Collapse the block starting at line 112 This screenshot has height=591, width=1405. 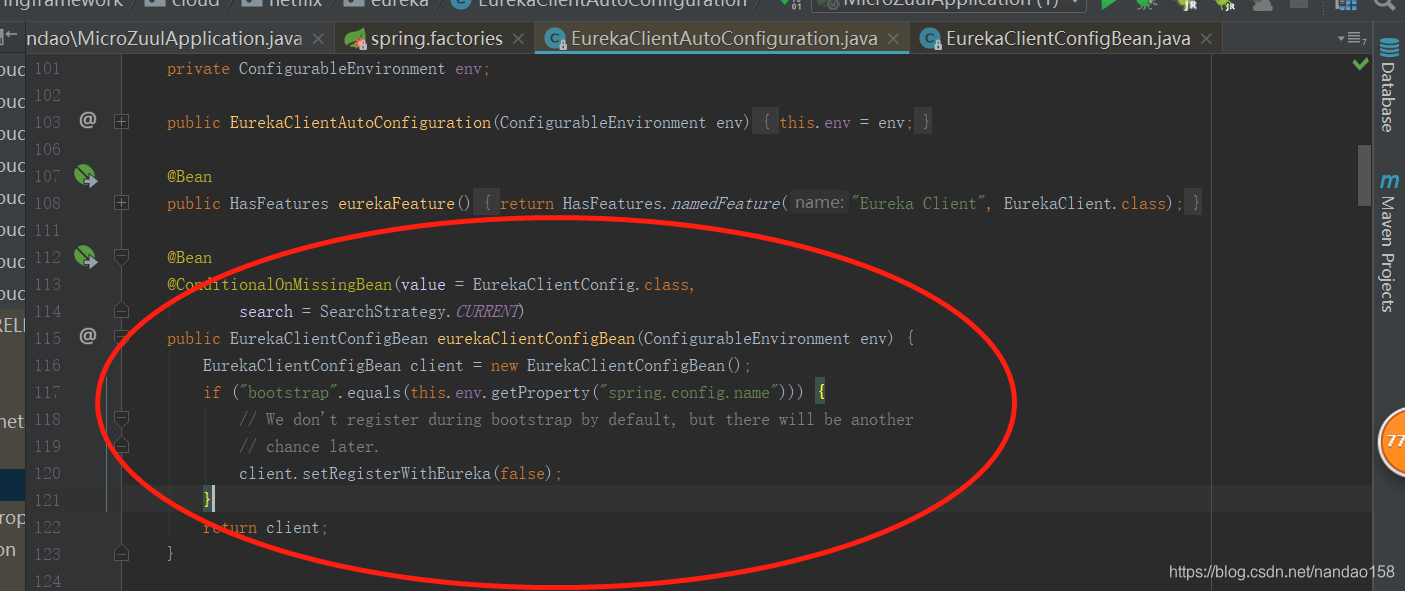122,258
